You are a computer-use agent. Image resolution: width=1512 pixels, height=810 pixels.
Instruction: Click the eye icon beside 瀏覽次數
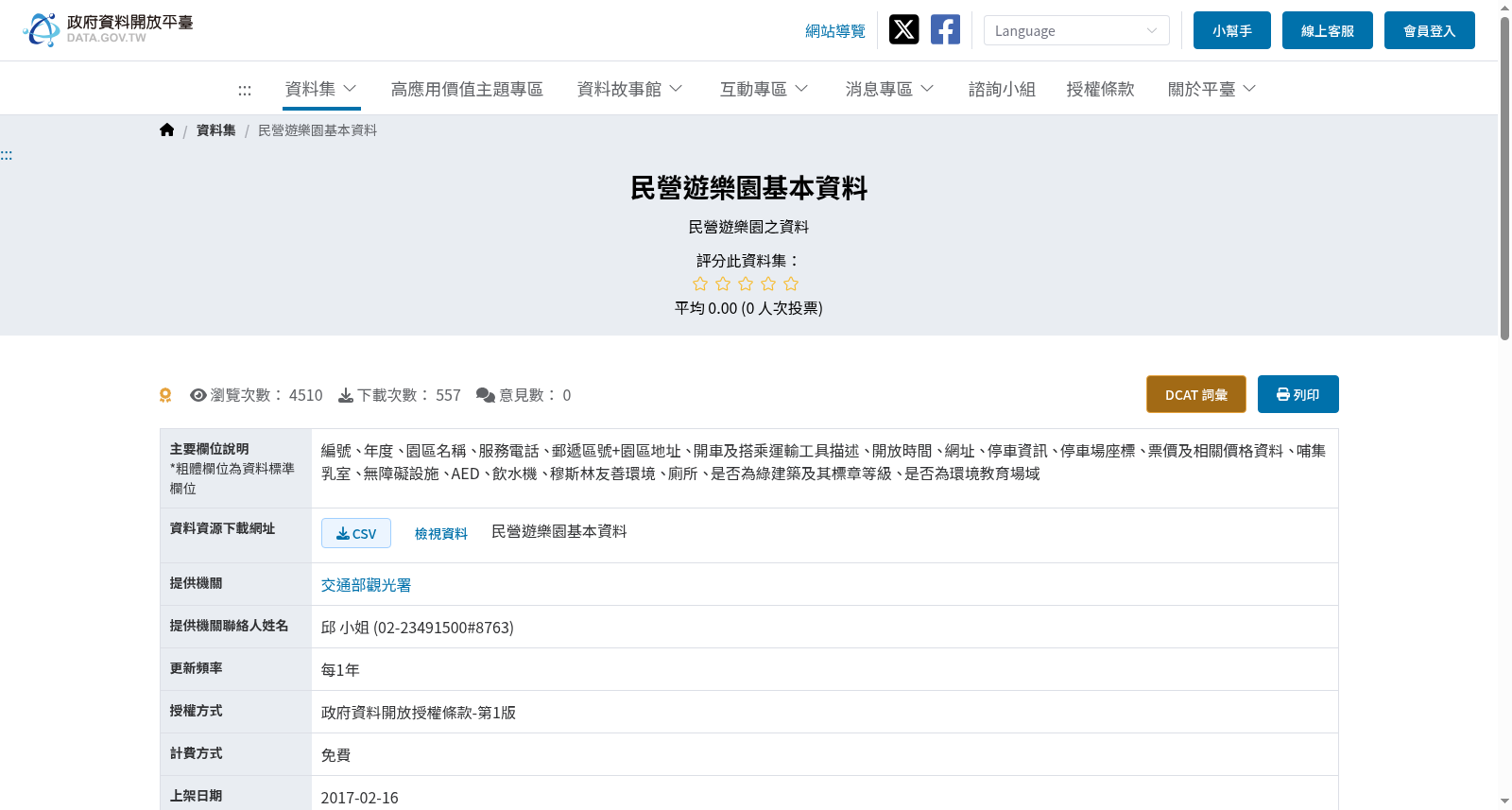[x=198, y=395]
